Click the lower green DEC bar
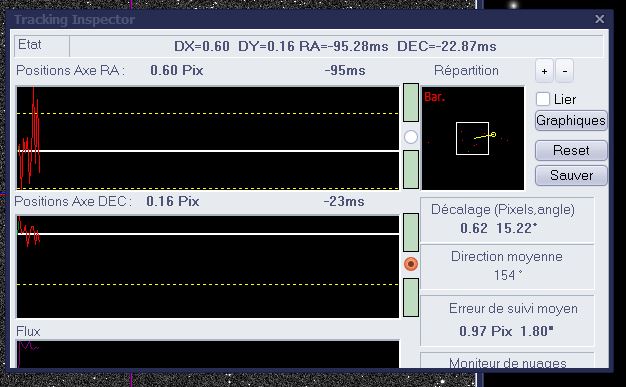Screen dimensions: 626x387 [411, 298]
